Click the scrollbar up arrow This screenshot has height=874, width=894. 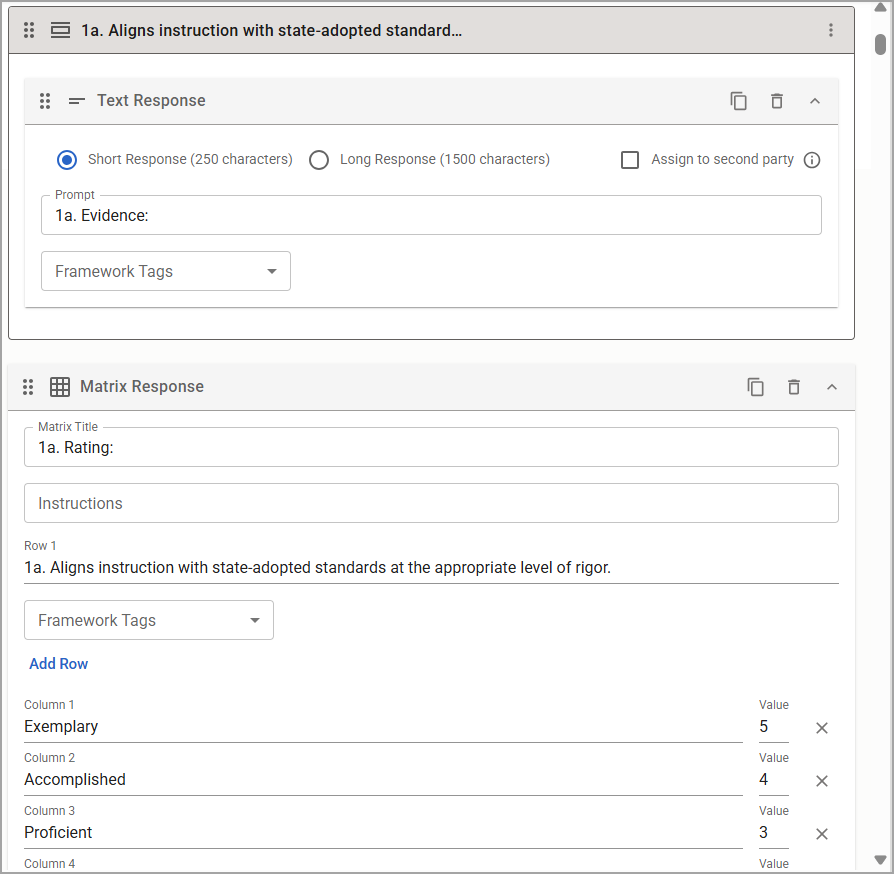click(x=881, y=7)
